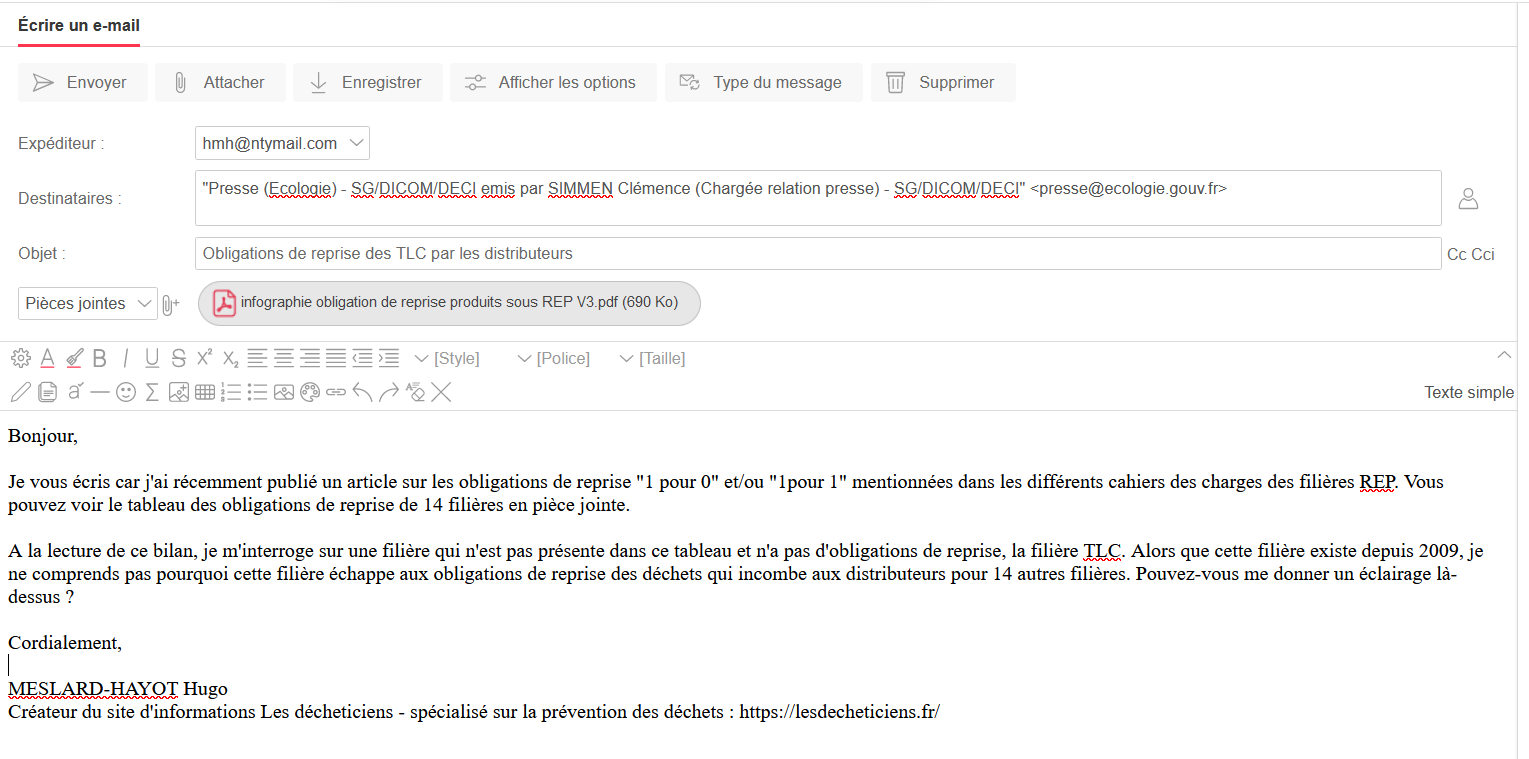This screenshot has width=1529, height=759.
Task: Insert an emoji with the smiley icon
Action: click(126, 393)
